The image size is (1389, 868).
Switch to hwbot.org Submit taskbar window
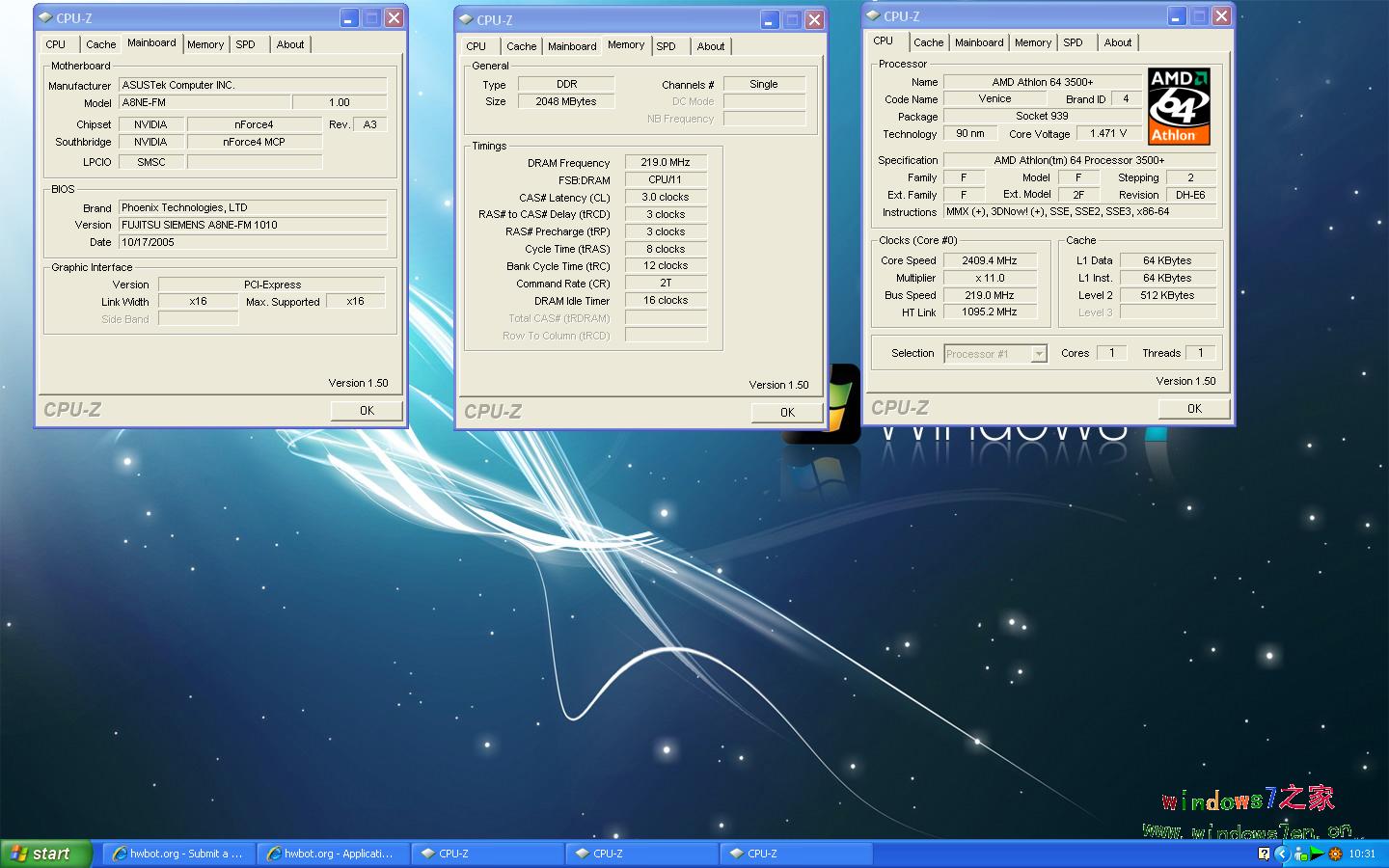tap(178, 854)
